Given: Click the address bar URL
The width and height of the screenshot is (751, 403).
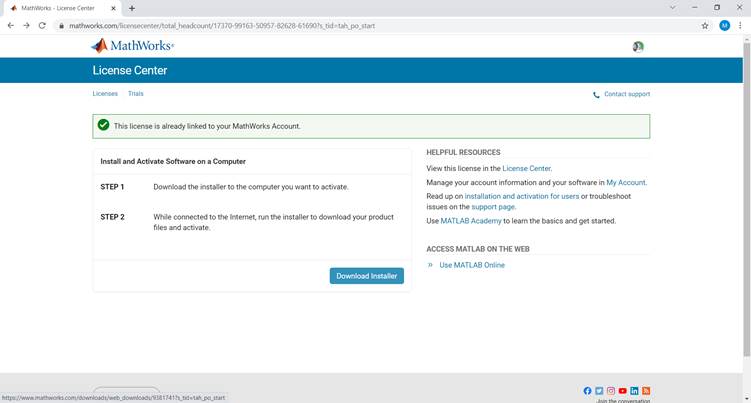Looking at the screenshot, I should pos(222,26).
